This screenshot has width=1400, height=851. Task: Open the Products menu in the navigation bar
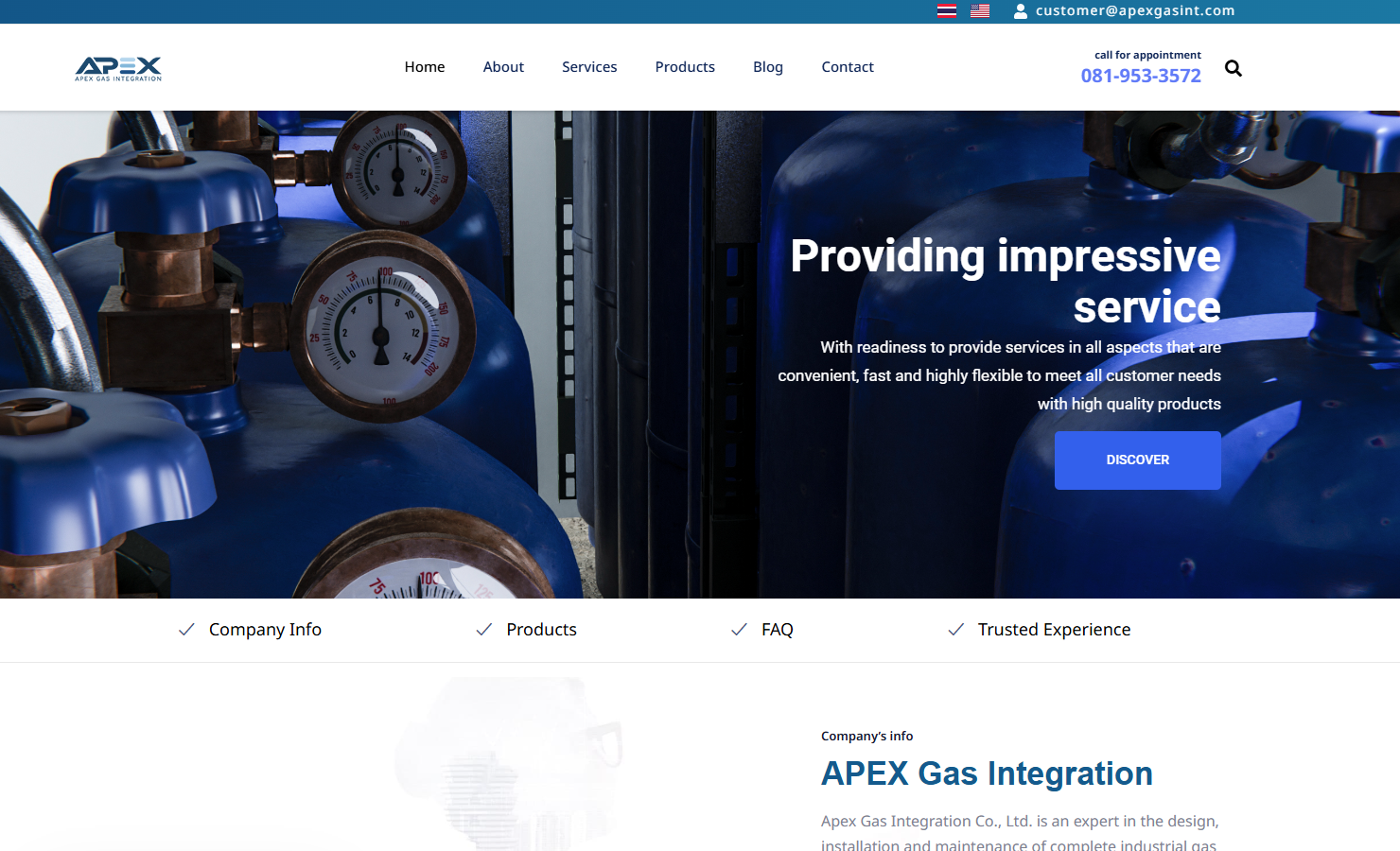point(685,66)
